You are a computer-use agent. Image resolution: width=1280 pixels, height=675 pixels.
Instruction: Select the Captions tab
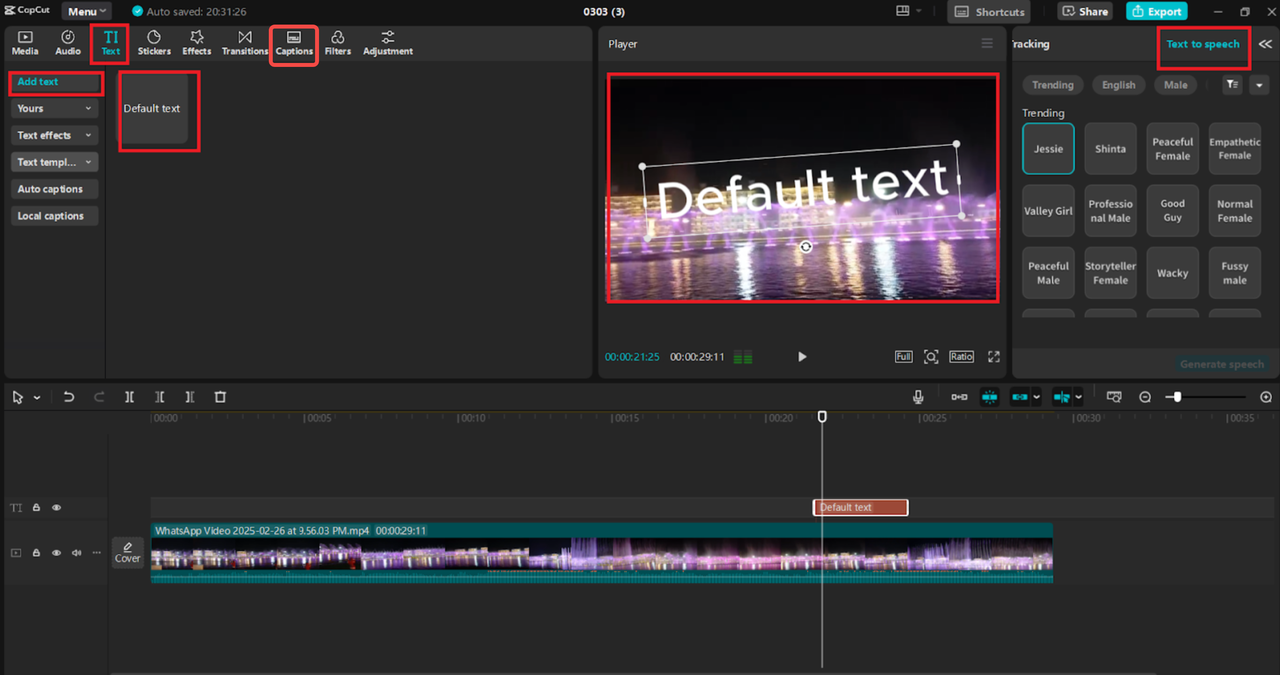pyautogui.click(x=294, y=44)
